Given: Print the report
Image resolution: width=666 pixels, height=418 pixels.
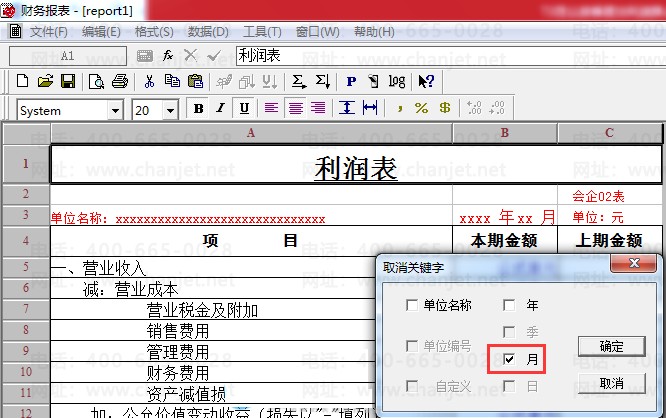Looking at the screenshot, I should [x=120, y=81].
